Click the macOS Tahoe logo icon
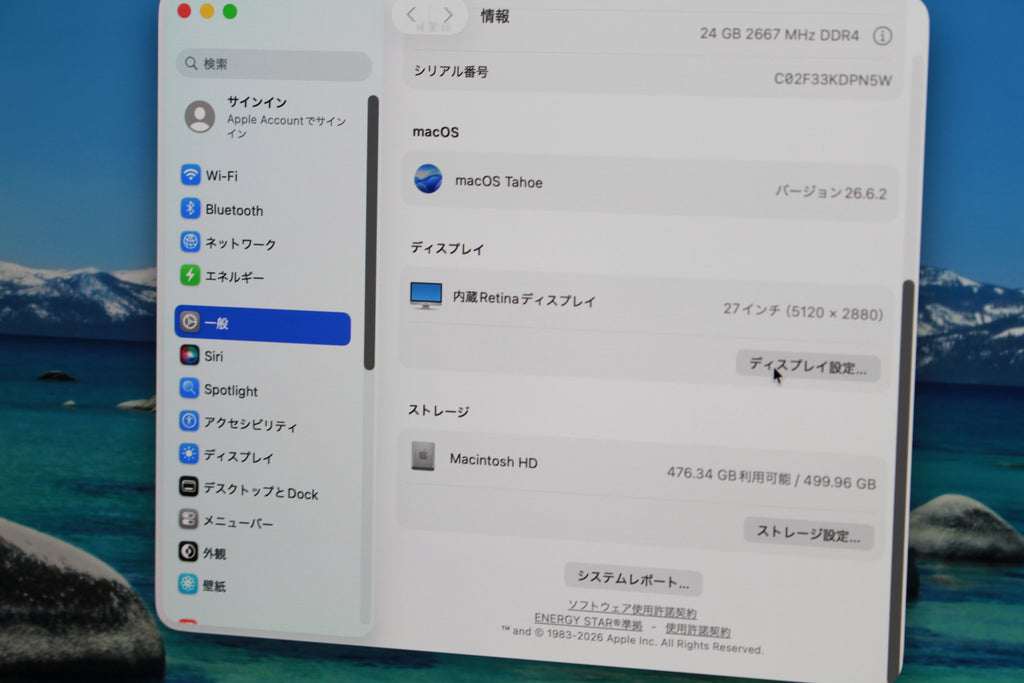 tap(428, 178)
